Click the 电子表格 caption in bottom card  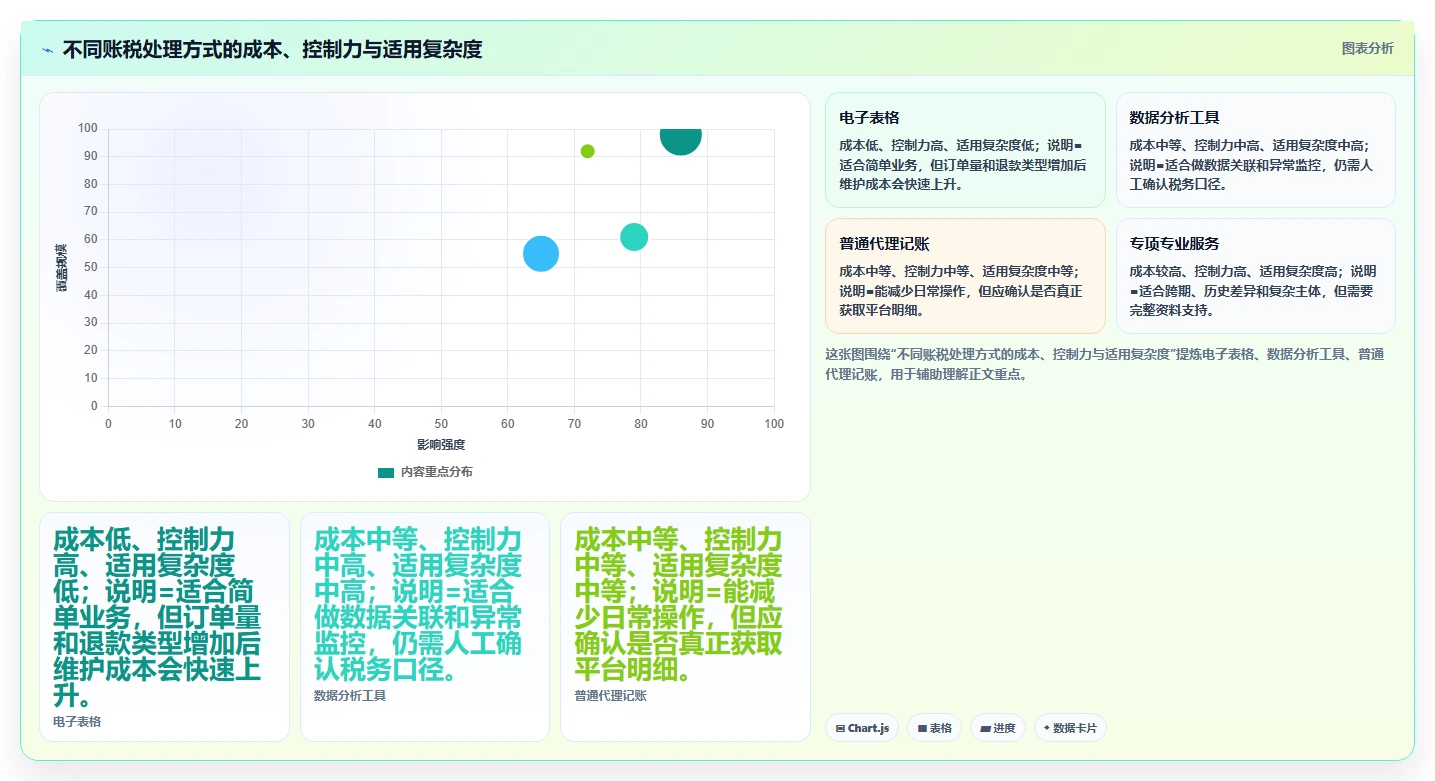(x=77, y=721)
